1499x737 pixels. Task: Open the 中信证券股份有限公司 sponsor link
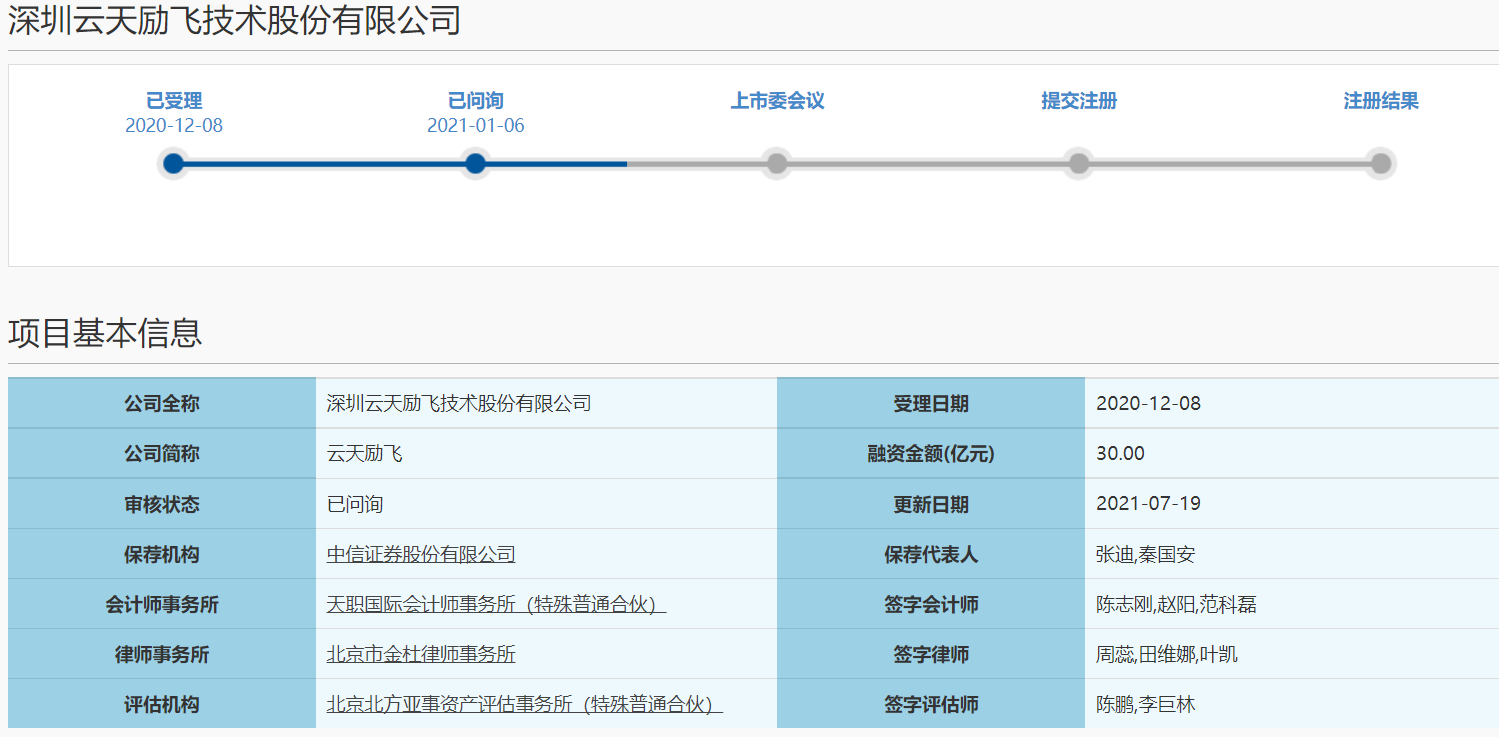pyautogui.click(x=421, y=554)
